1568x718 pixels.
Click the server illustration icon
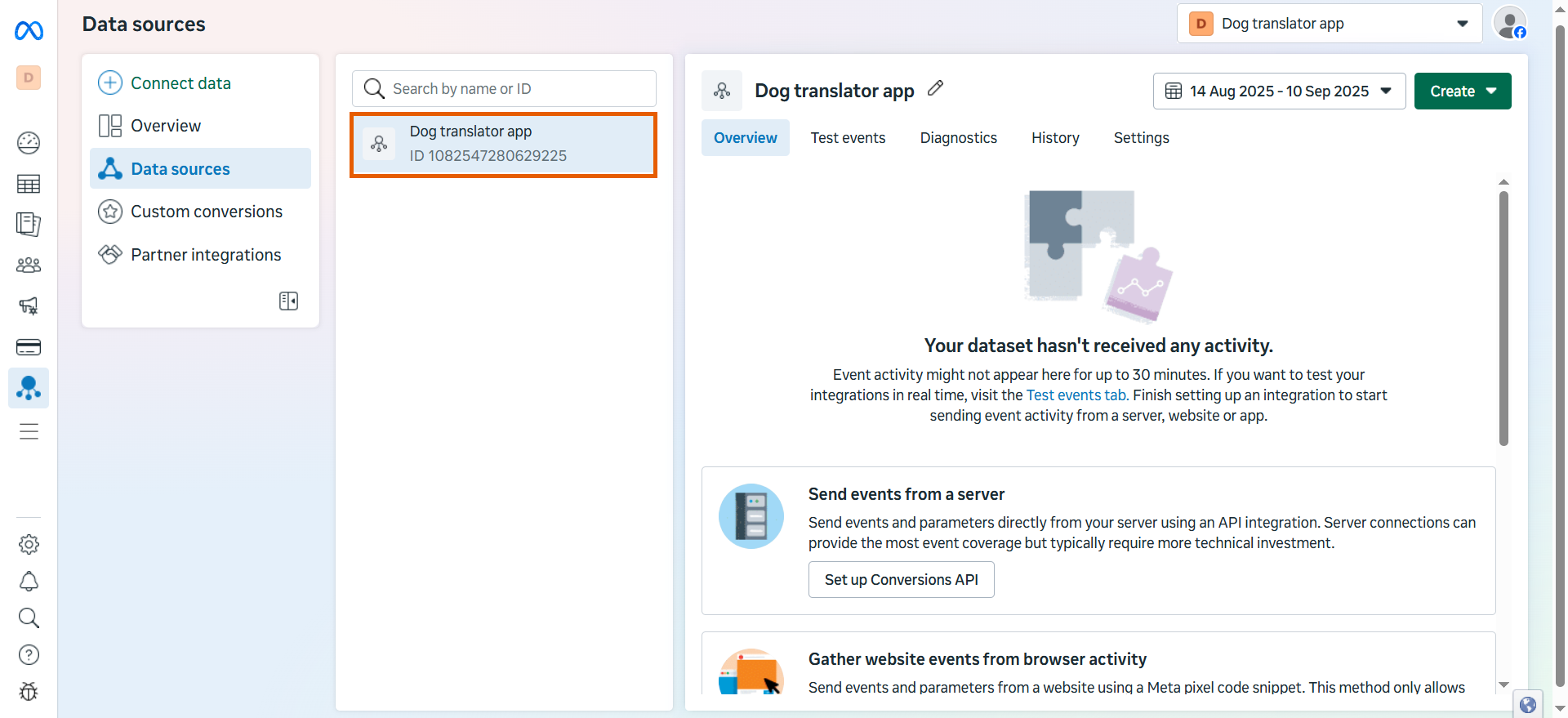click(751, 516)
